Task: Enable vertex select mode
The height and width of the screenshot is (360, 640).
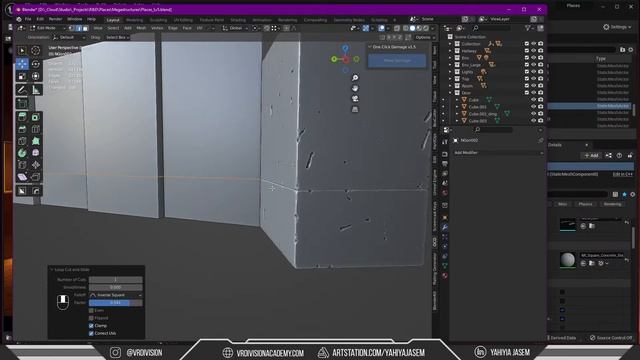Action: 72,28
